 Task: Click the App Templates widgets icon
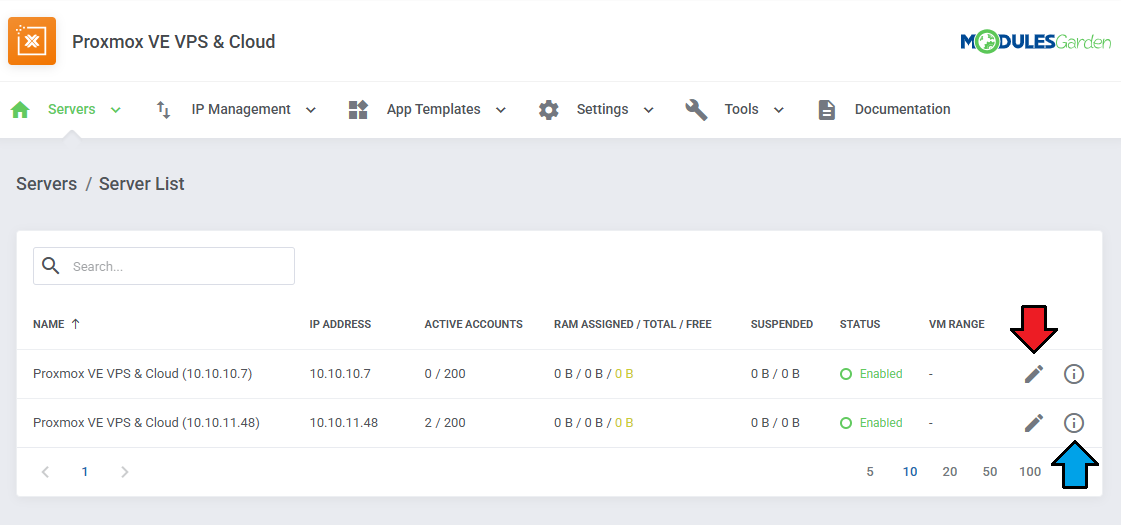357,109
